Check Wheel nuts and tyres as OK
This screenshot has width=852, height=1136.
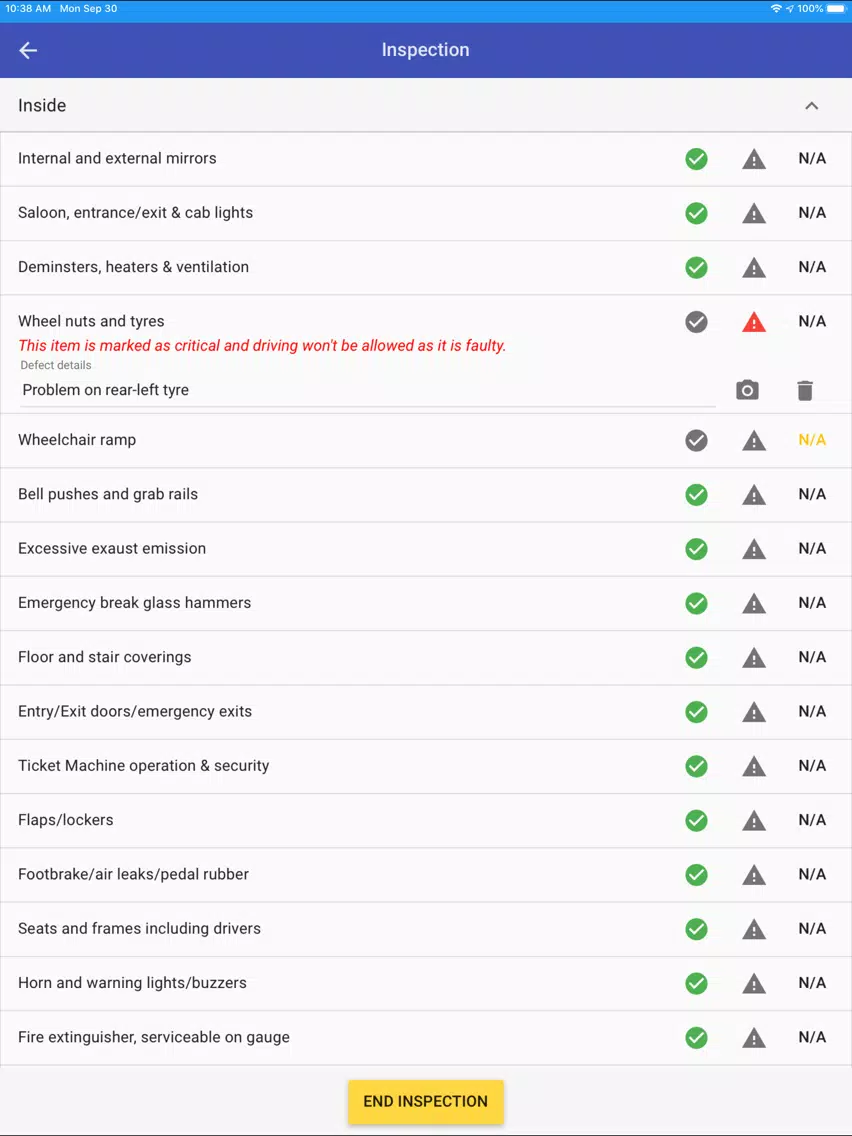click(696, 322)
